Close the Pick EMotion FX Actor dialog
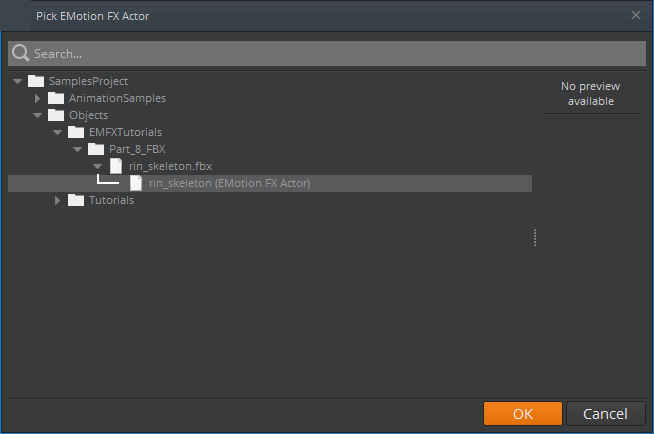654x434 pixels. [x=636, y=15]
